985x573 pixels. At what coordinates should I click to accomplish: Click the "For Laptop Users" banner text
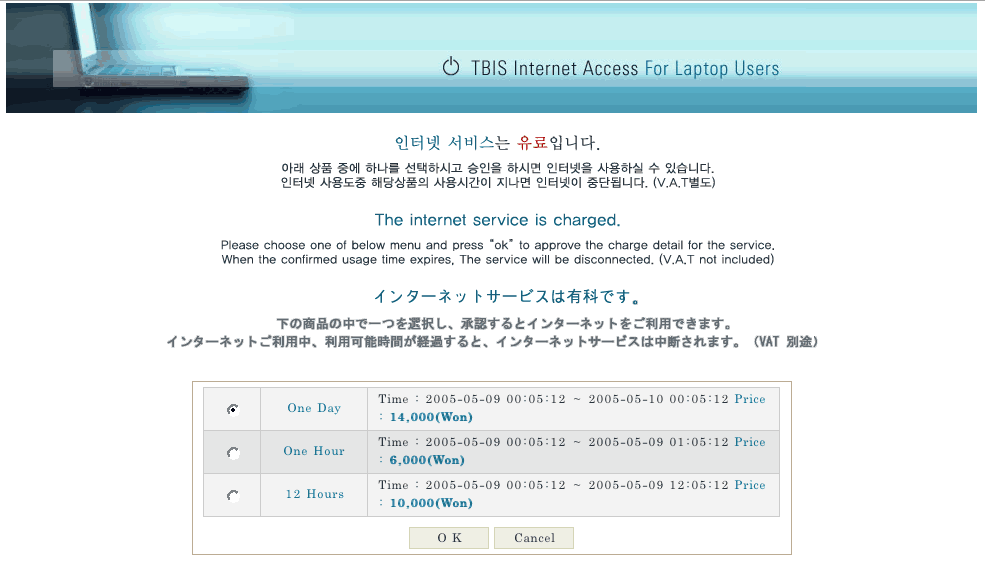711,69
